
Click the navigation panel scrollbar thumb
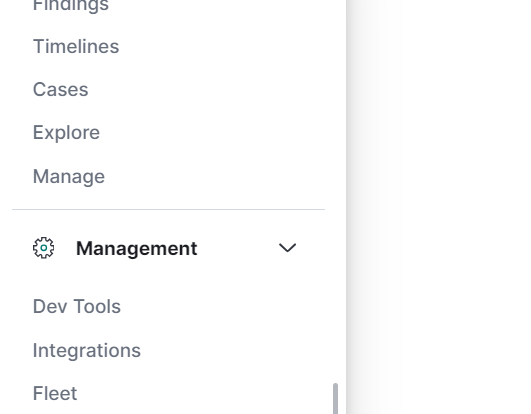point(335,398)
